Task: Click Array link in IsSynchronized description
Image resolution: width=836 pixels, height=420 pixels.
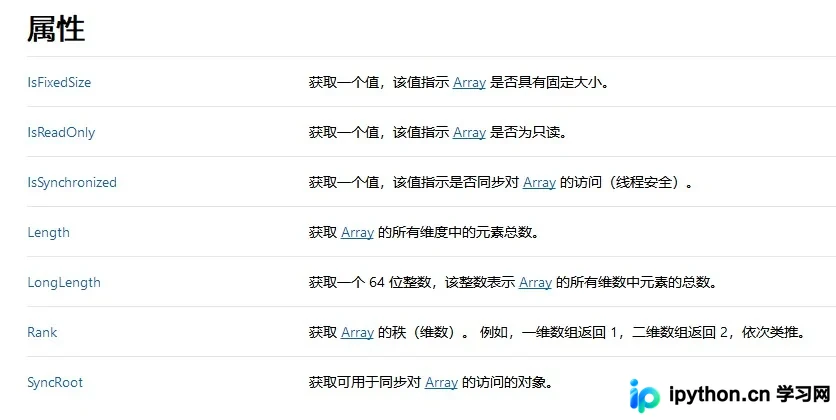Action: [540, 183]
